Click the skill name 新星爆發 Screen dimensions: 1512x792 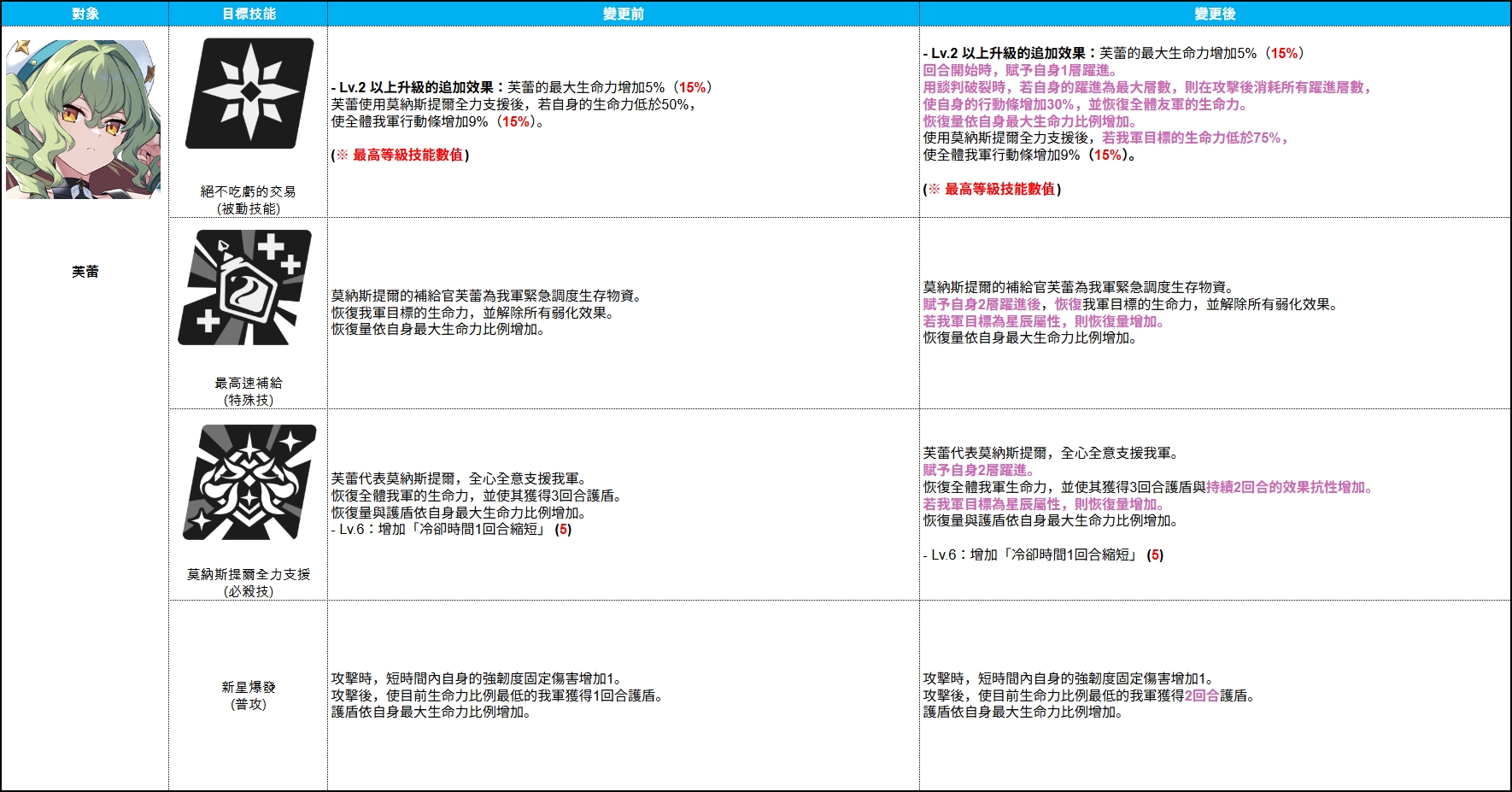249,687
